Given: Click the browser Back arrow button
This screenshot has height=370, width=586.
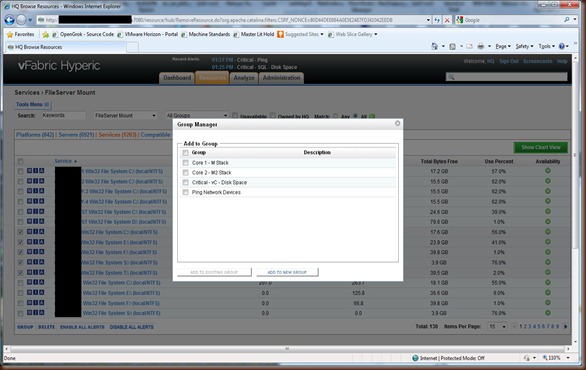Looking at the screenshot, I should point(10,20).
